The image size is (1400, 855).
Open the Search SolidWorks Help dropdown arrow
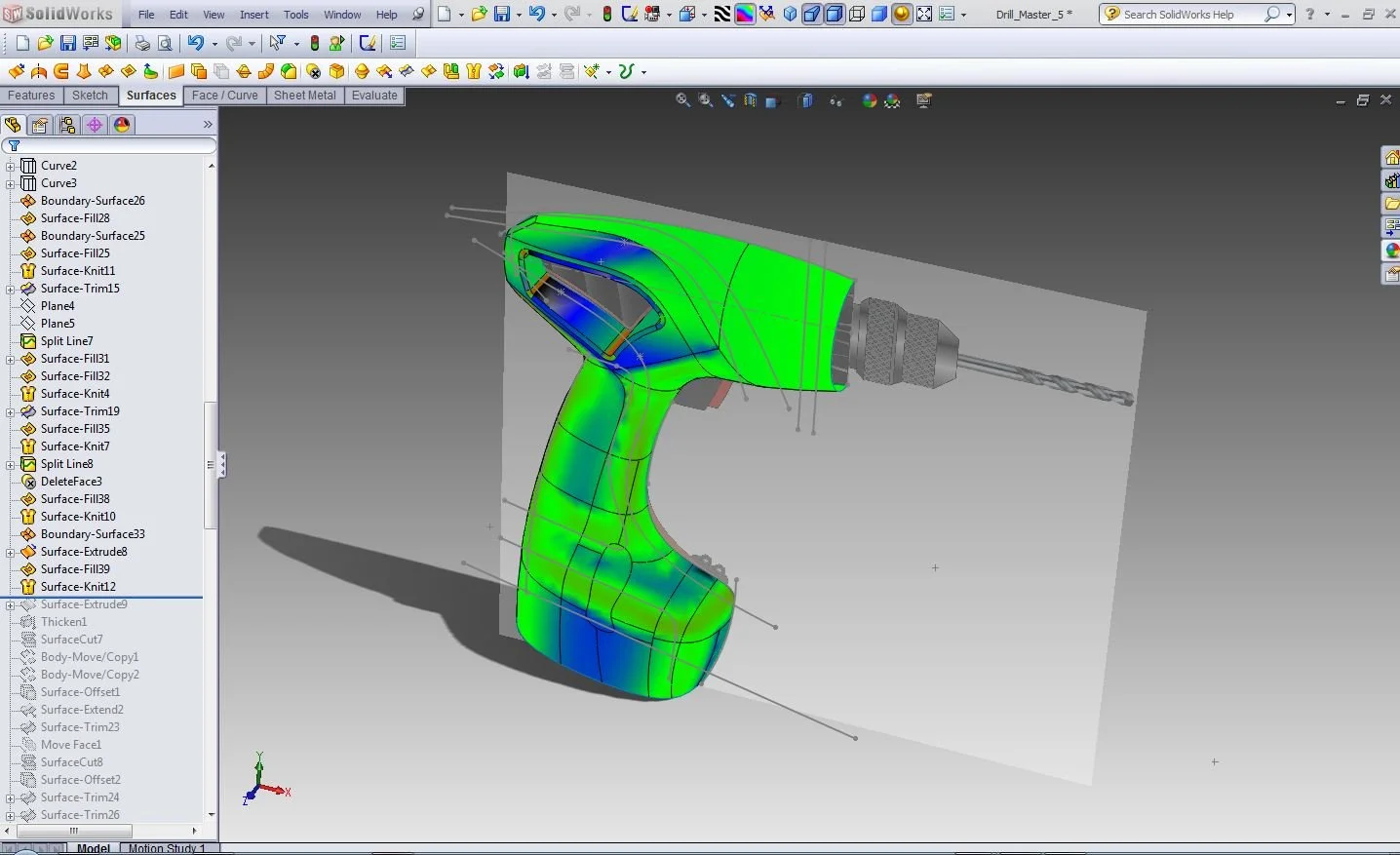point(1289,15)
